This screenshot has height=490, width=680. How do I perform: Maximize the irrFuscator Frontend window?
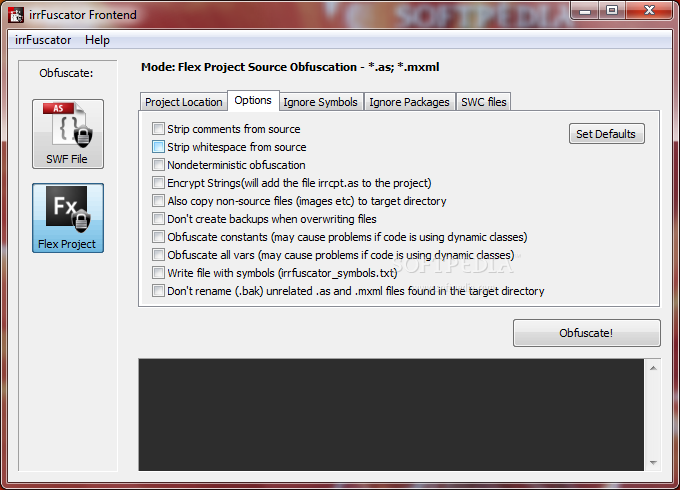[612, 11]
